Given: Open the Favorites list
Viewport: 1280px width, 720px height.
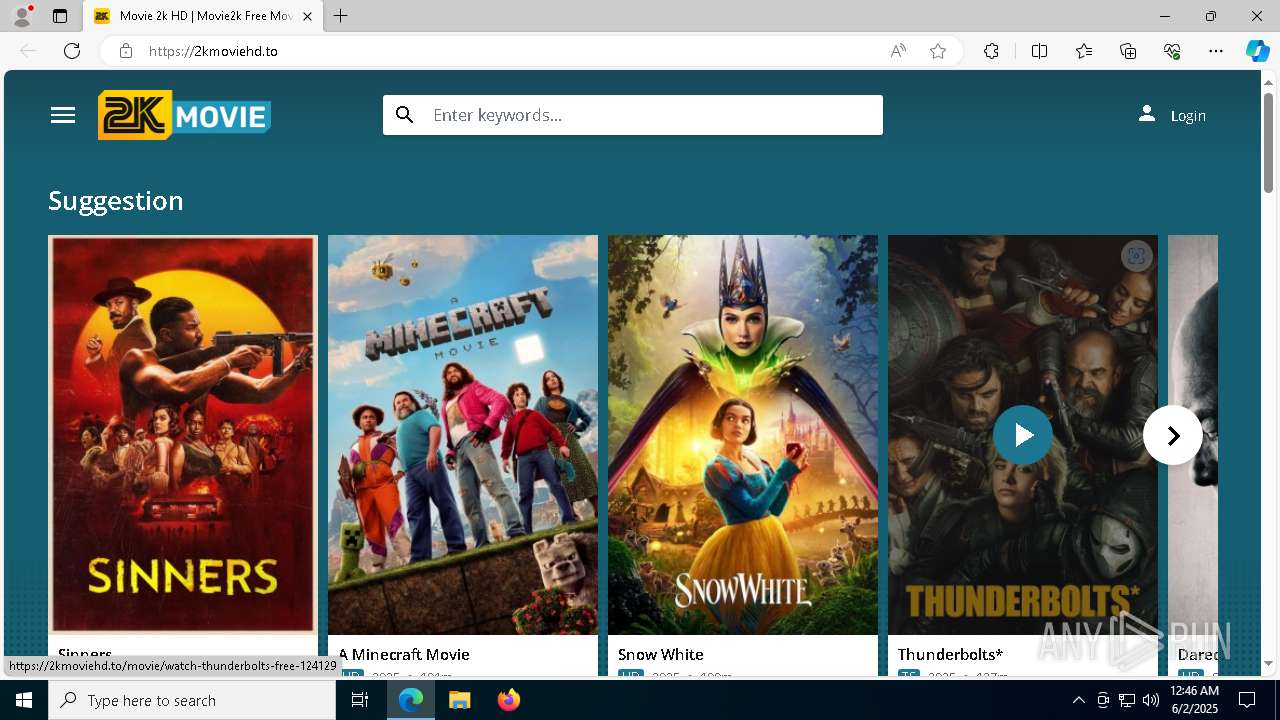Looking at the screenshot, I should click(x=1084, y=51).
